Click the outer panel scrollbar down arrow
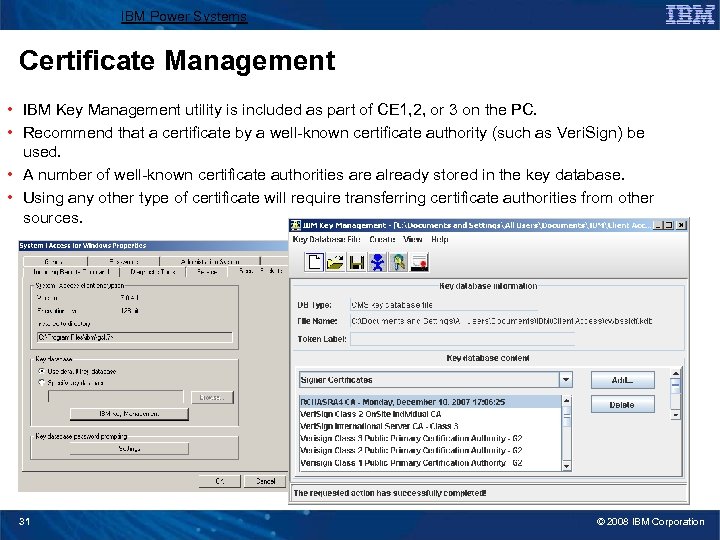Image resolution: width=720 pixels, height=540 pixels. [675, 415]
